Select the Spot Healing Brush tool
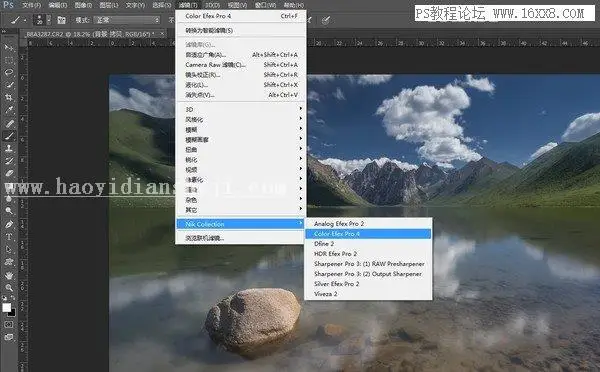 pos(9,123)
